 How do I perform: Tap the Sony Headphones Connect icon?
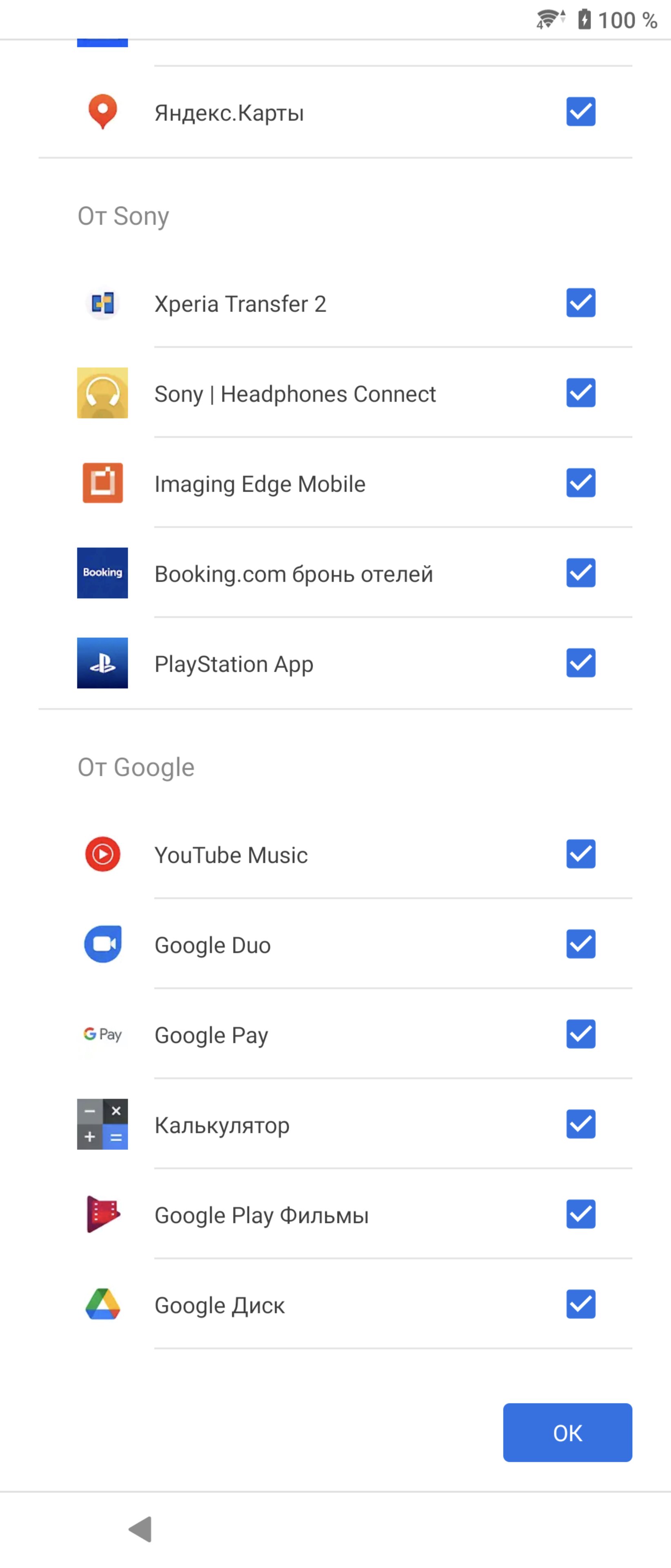(x=102, y=392)
